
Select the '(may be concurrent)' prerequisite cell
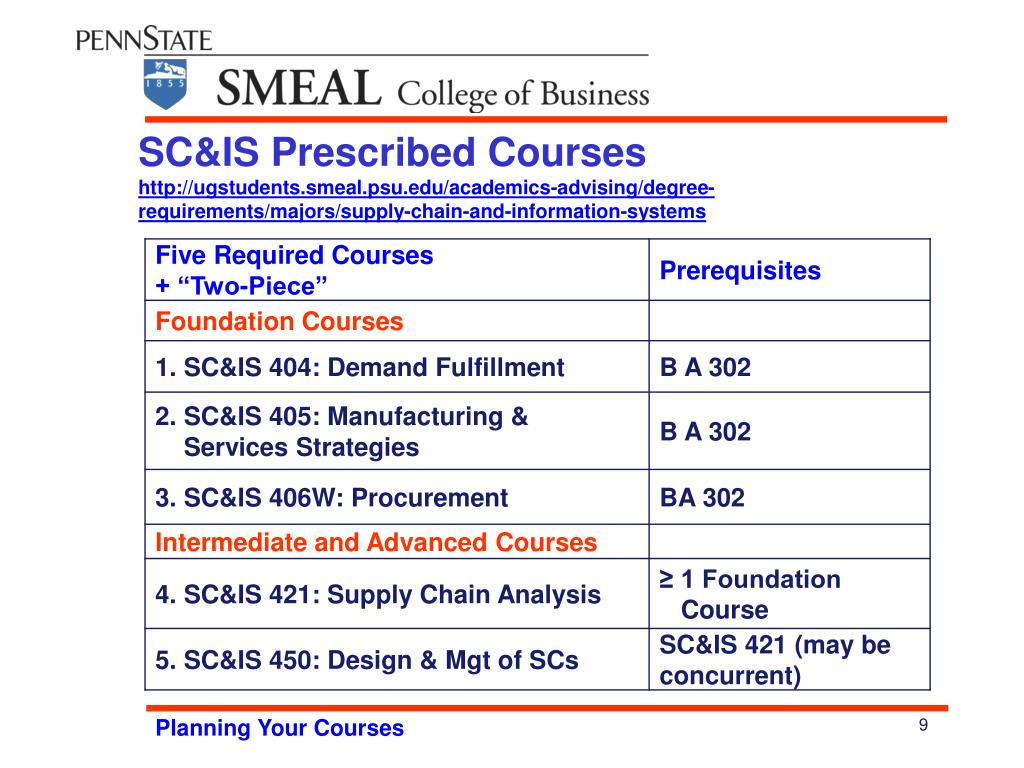pyautogui.click(x=774, y=660)
